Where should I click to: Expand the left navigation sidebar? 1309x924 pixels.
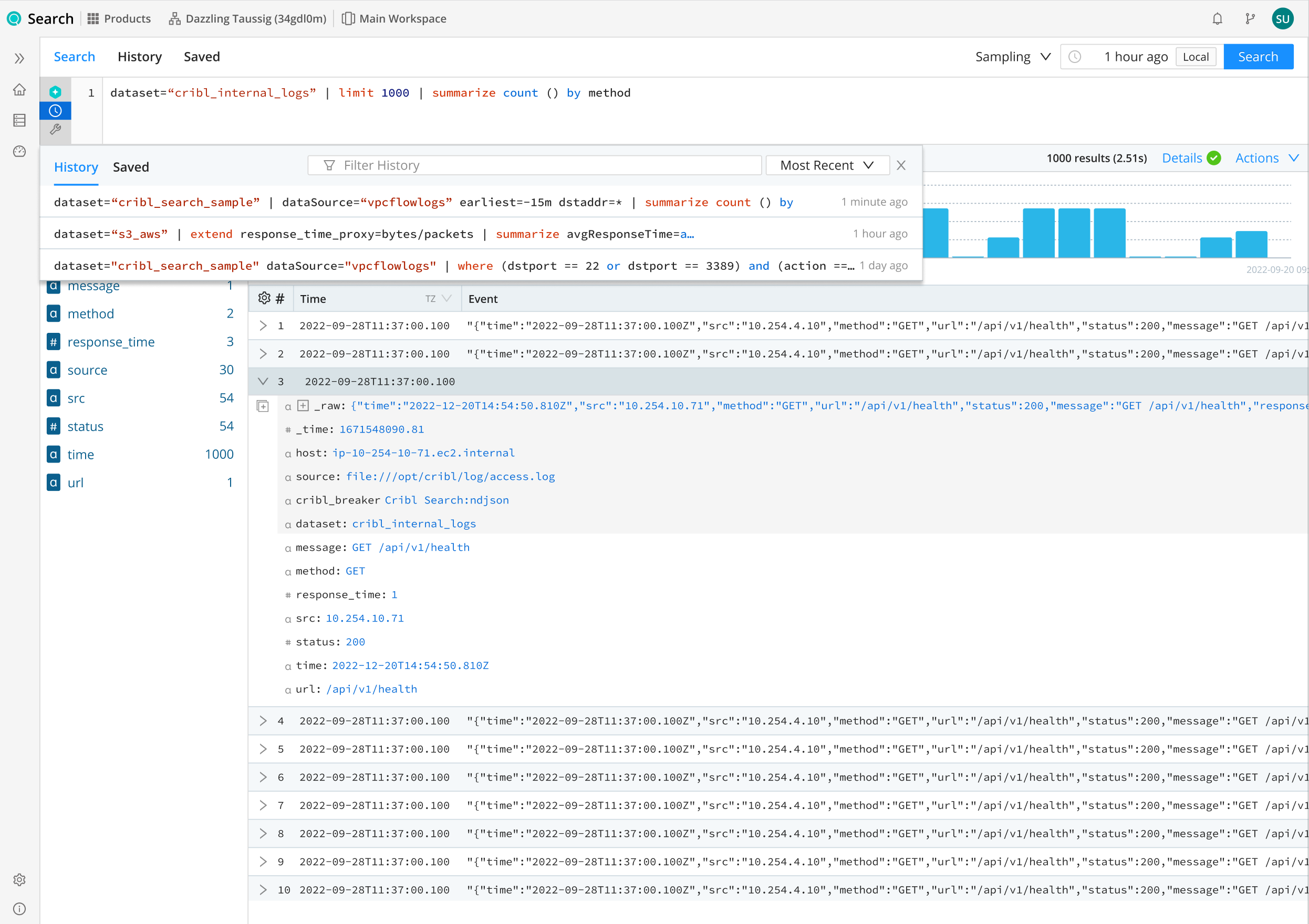(19, 58)
